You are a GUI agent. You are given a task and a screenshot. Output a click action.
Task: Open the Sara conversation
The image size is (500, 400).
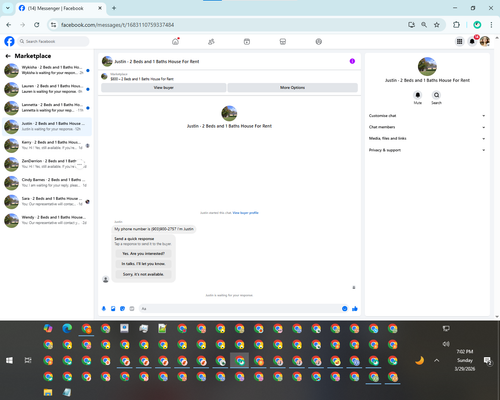pos(47,201)
